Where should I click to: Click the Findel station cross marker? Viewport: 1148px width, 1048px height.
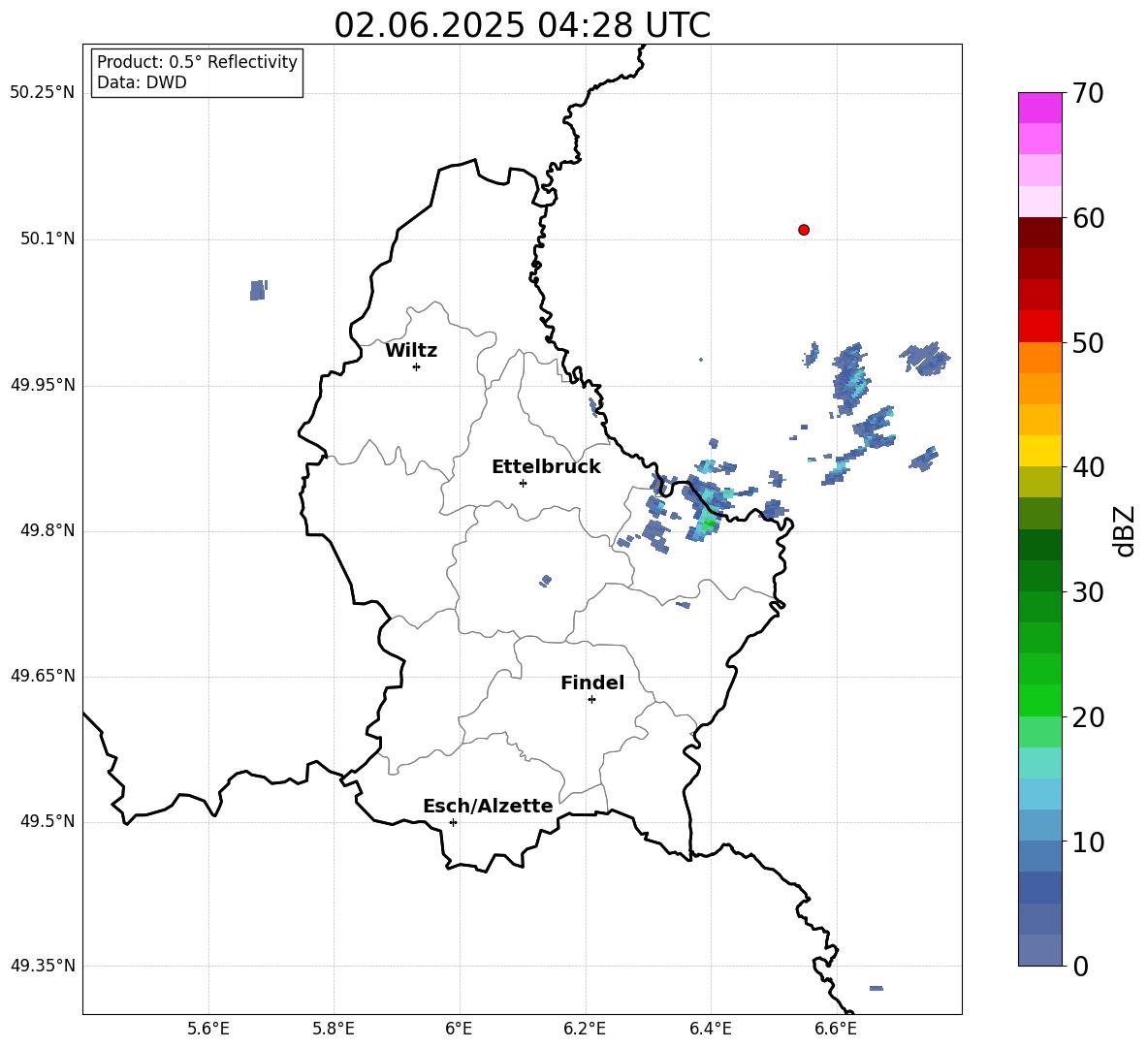coord(591,700)
